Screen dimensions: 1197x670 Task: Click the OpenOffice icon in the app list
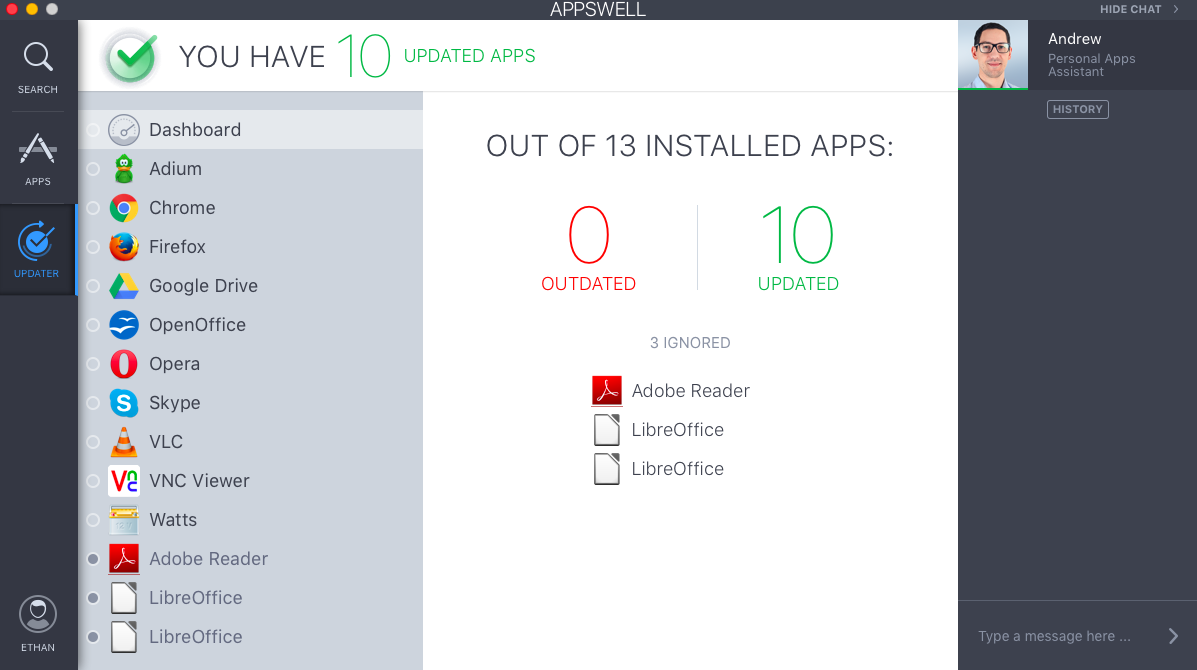click(124, 325)
